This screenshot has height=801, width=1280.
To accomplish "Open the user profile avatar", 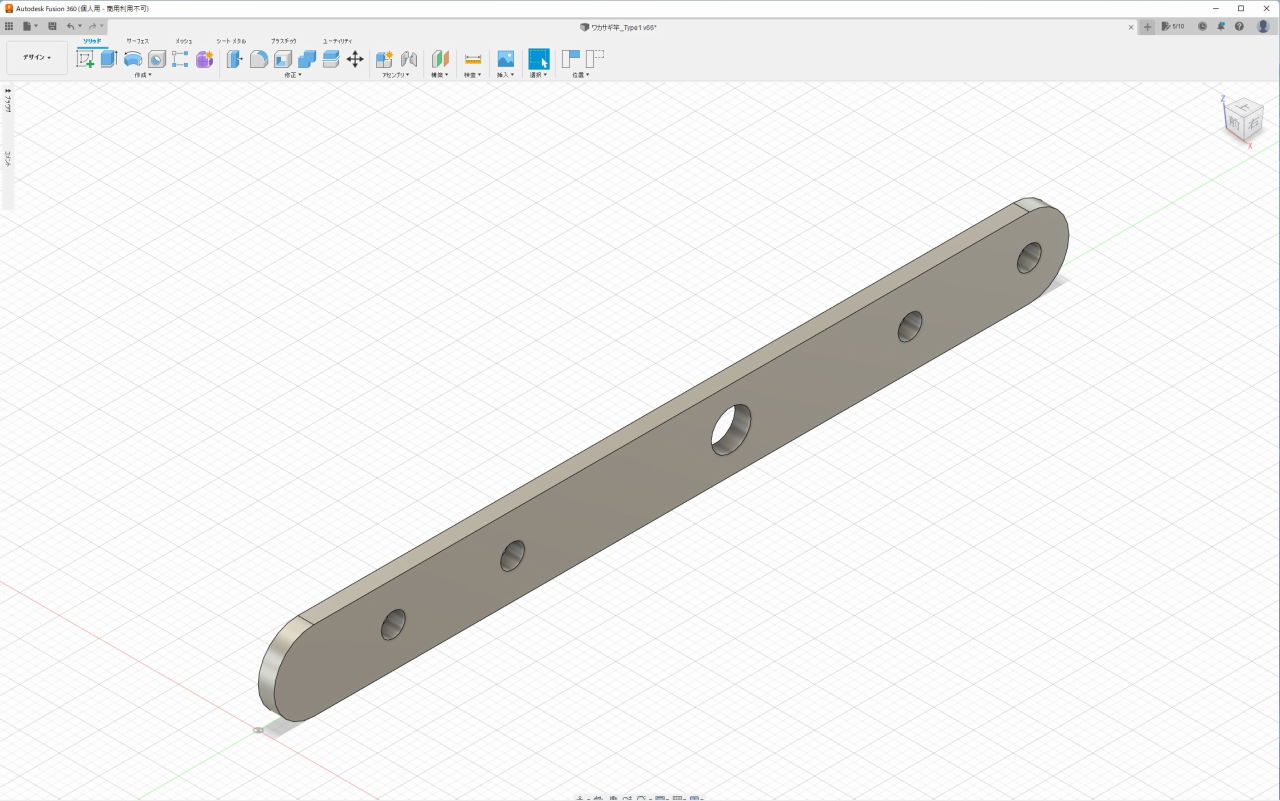I will [x=1263, y=27].
